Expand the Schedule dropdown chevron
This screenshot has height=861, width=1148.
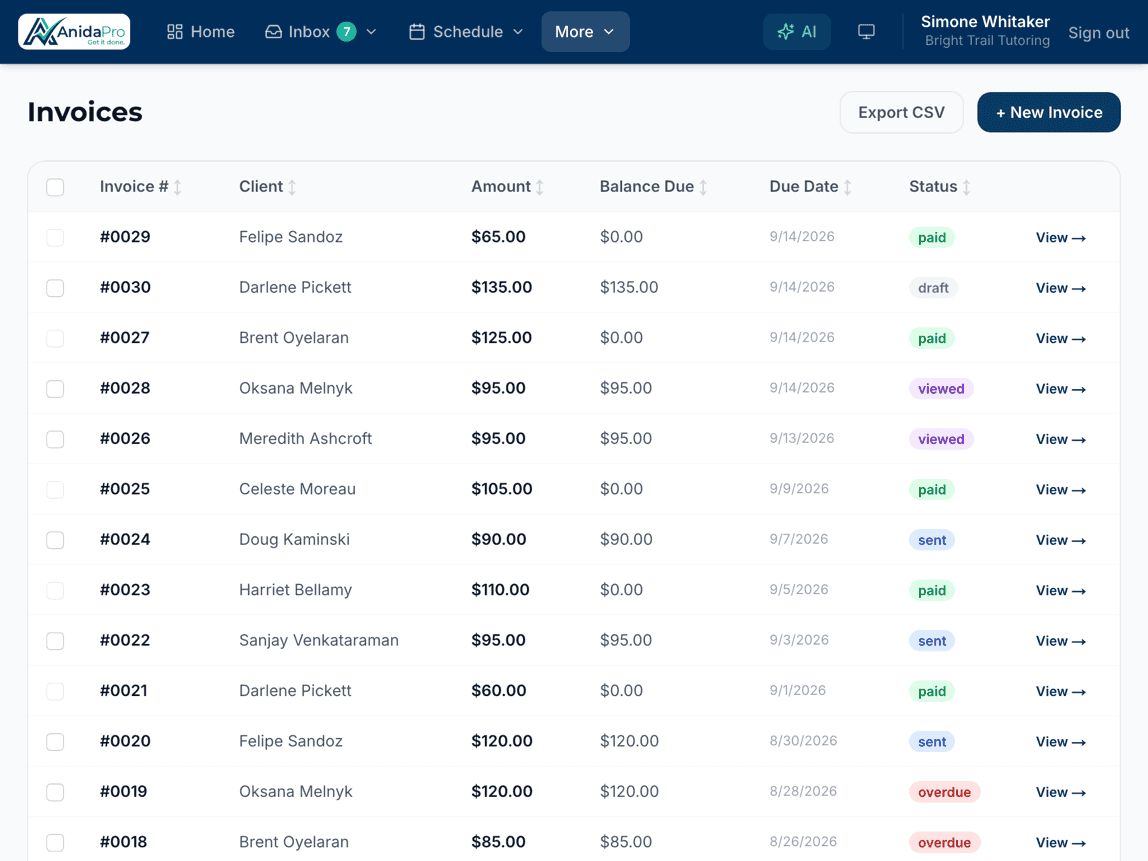518,31
